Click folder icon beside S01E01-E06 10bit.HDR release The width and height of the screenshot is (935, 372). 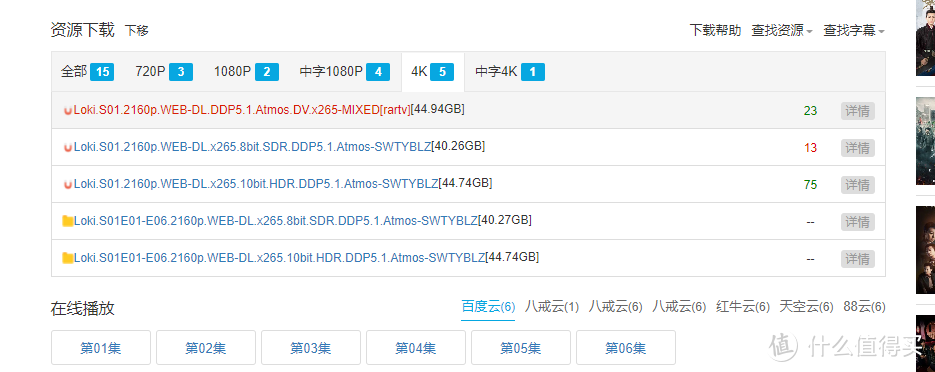tap(67, 258)
